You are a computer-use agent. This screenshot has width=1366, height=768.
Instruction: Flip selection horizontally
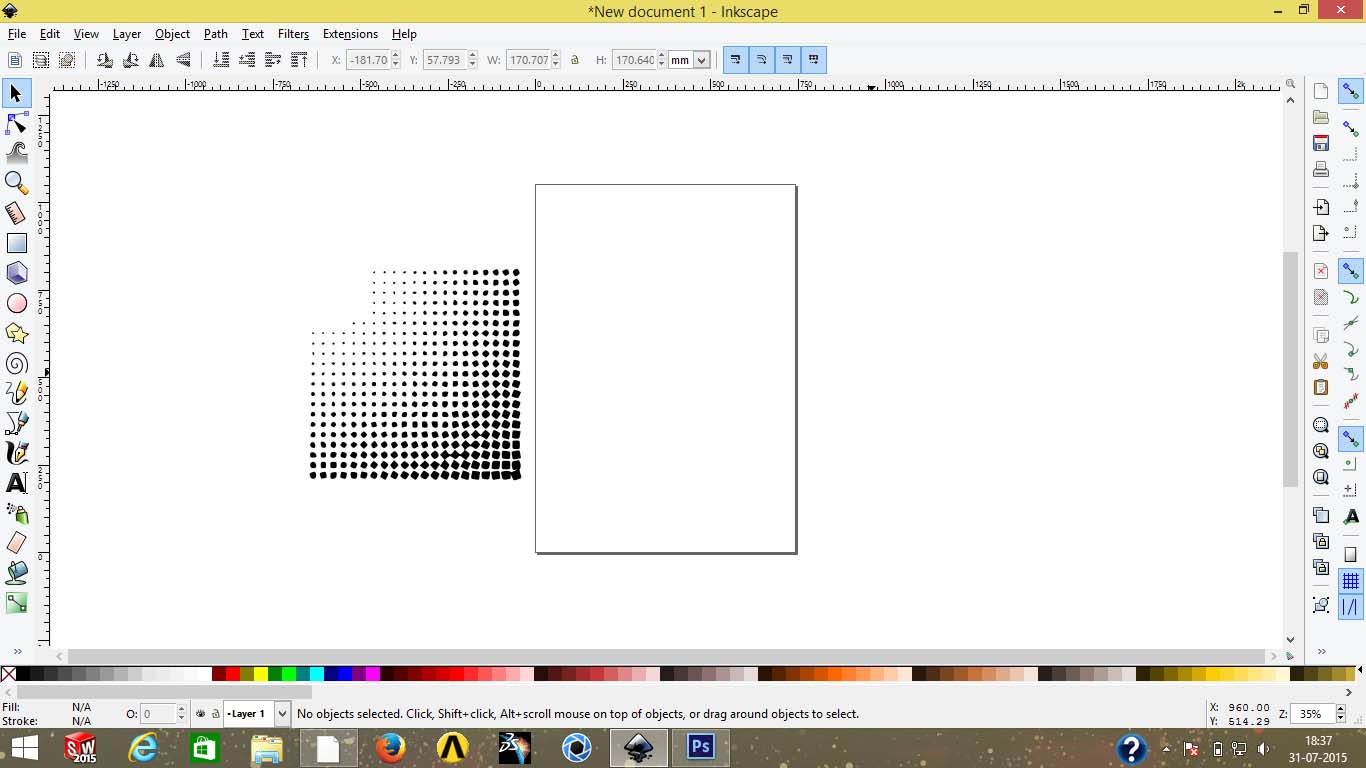(x=157, y=60)
